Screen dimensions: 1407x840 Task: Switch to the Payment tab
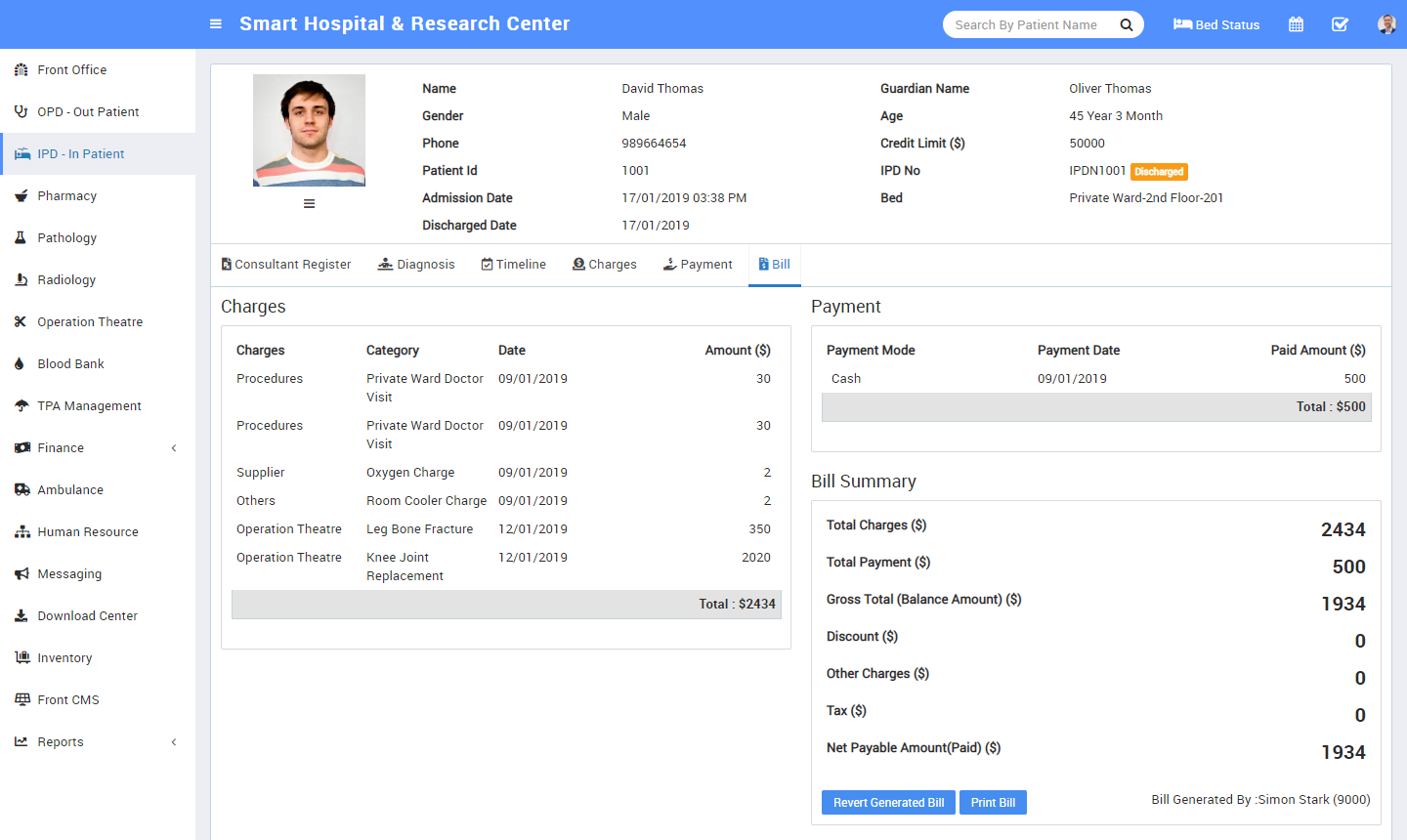698,265
